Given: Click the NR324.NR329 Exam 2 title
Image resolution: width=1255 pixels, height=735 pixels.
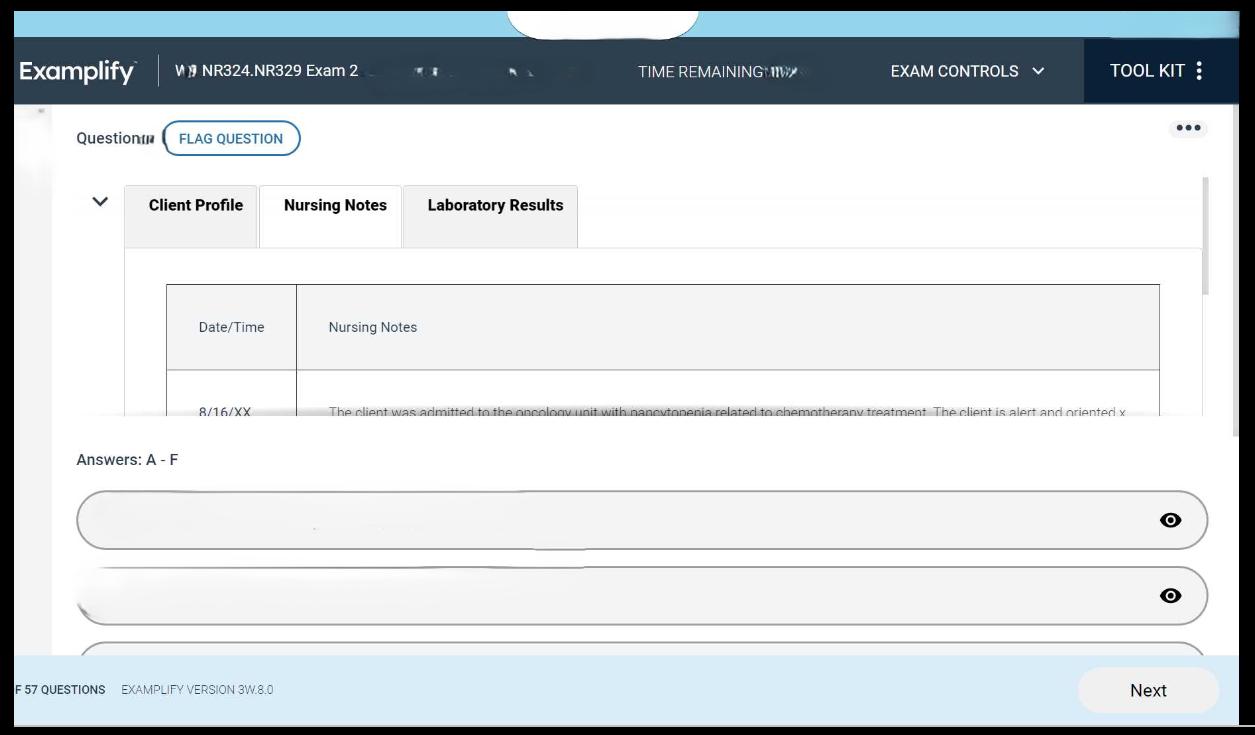Looking at the screenshot, I should pos(280,71).
